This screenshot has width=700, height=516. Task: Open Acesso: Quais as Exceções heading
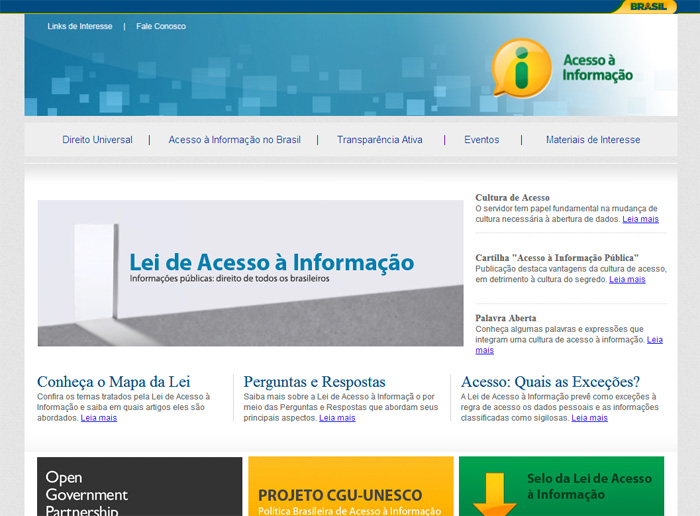pyautogui.click(x=550, y=382)
